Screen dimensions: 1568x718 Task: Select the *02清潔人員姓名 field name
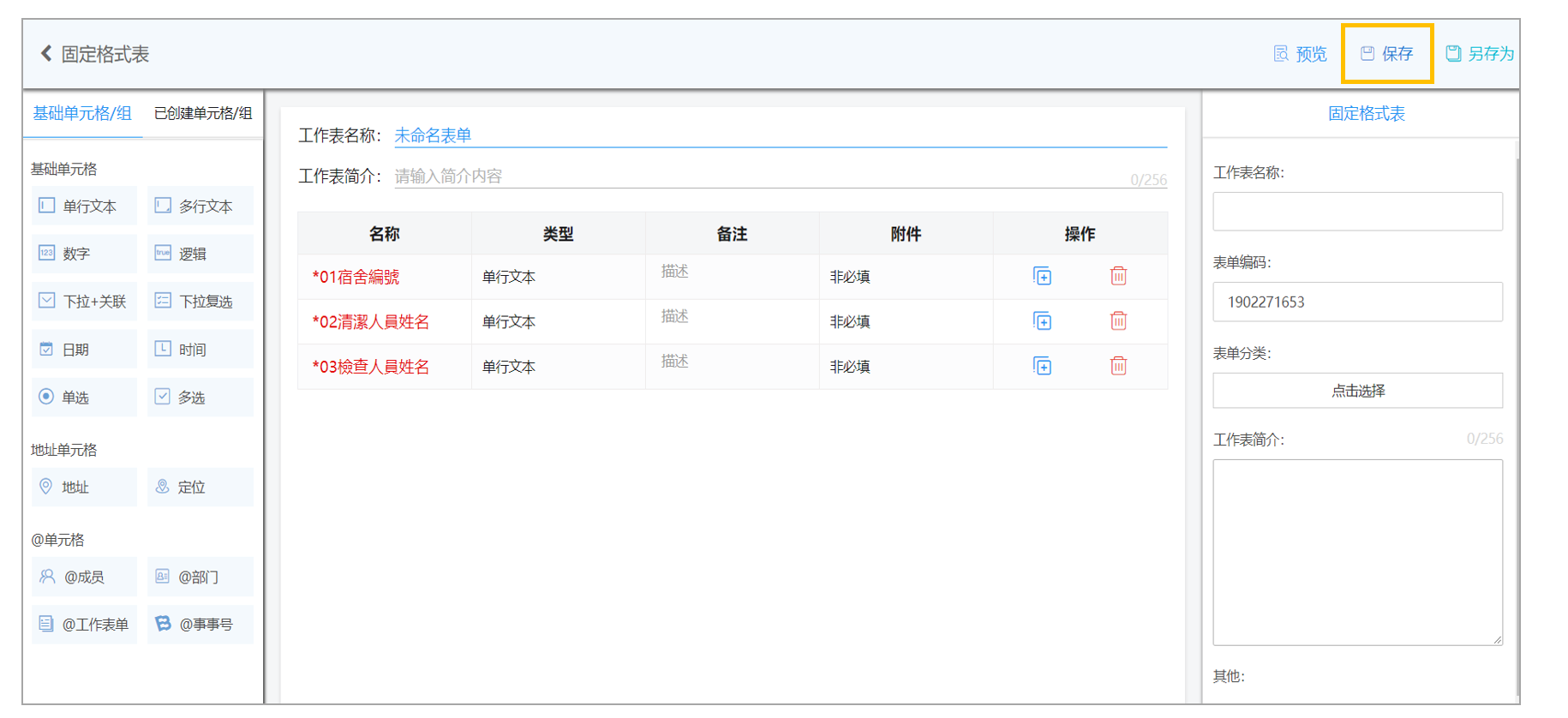371,322
